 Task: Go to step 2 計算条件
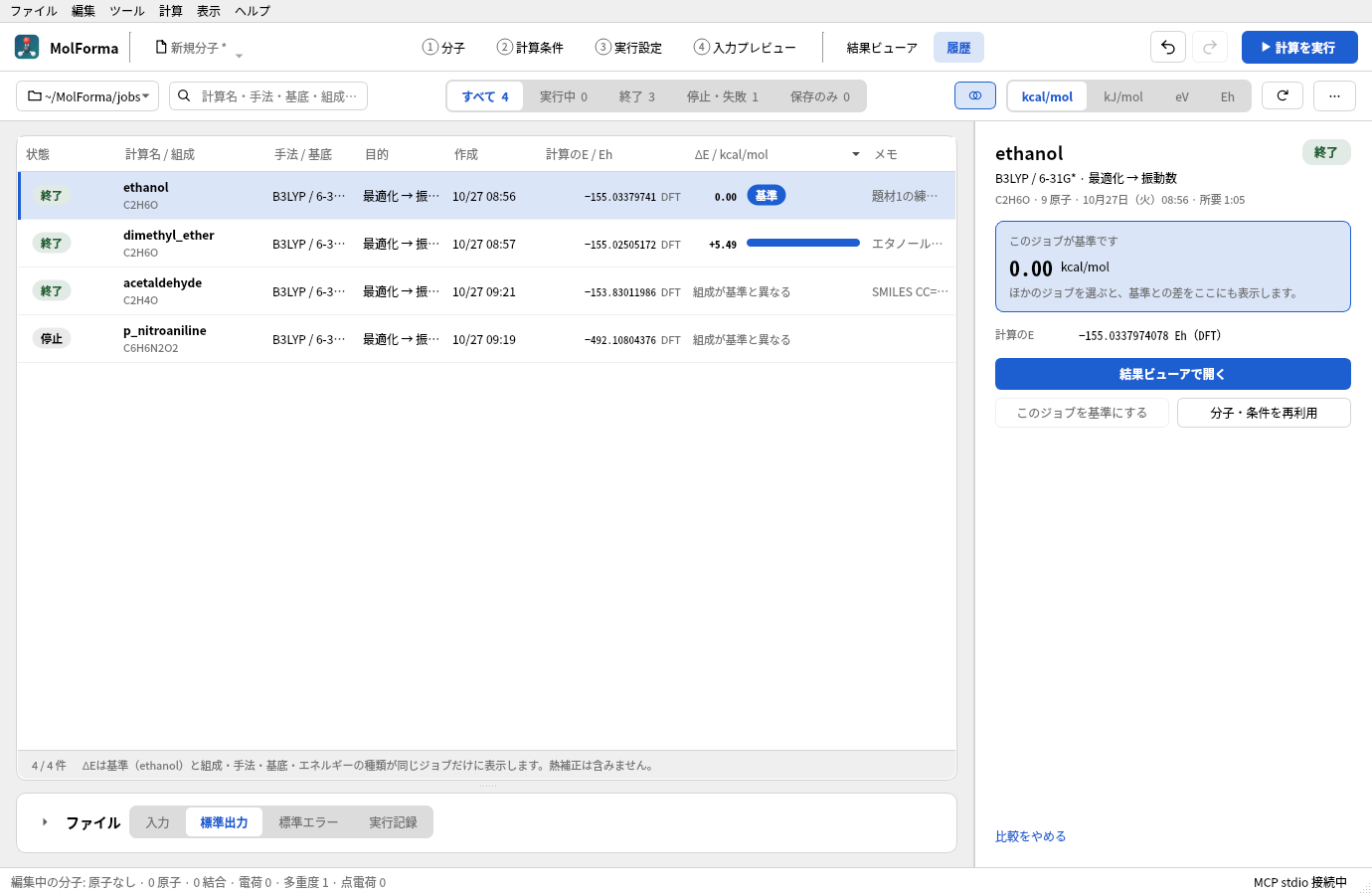(x=530, y=48)
